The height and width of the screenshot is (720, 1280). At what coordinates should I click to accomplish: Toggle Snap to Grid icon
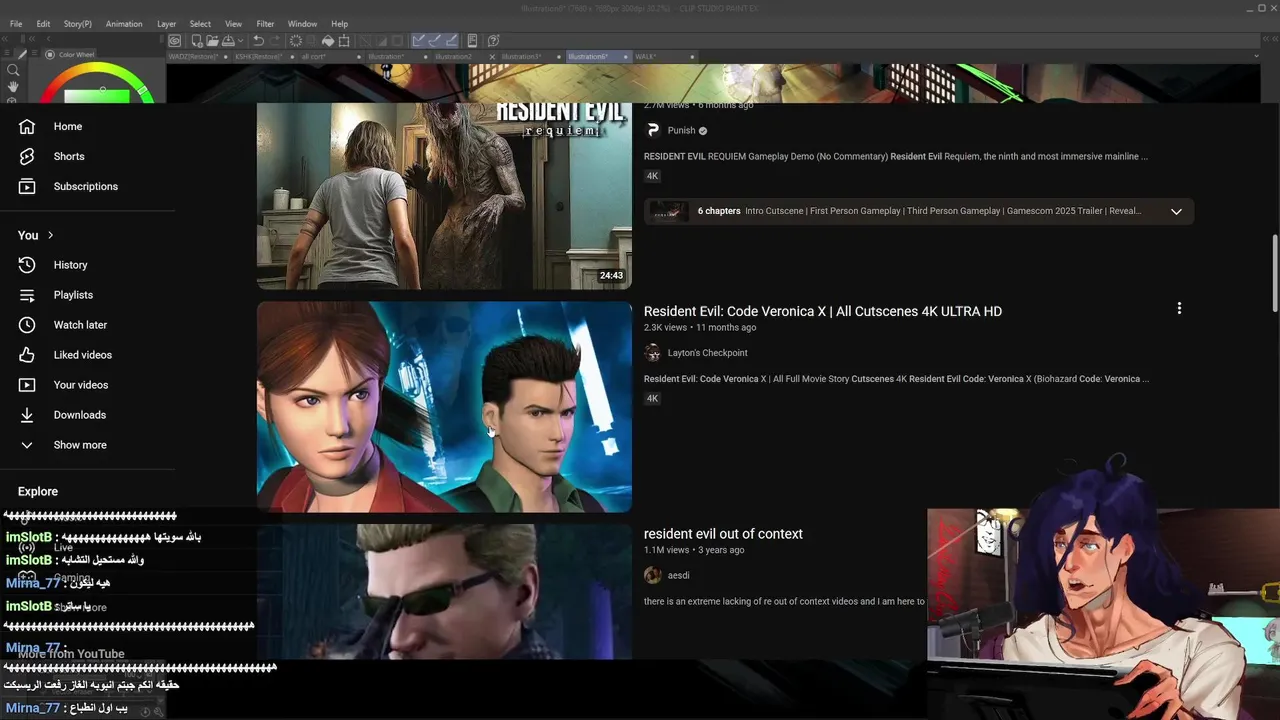point(452,41)
